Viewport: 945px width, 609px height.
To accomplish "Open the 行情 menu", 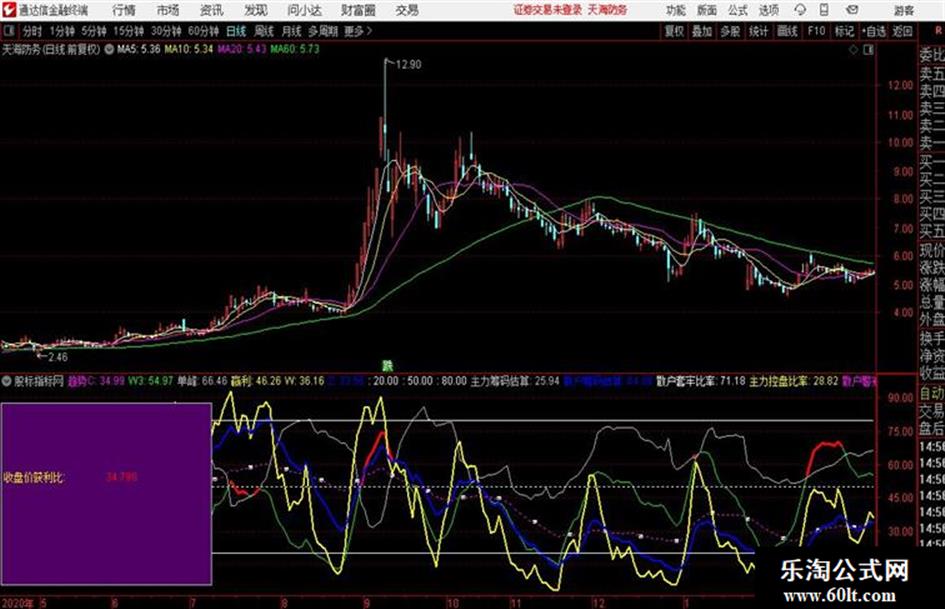I will pos(124,10).
